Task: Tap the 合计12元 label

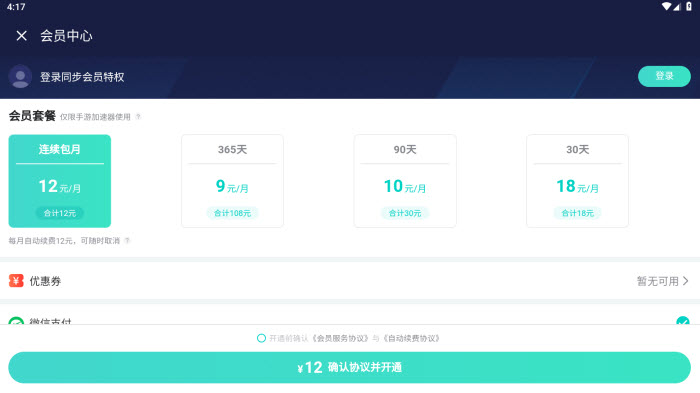Action: pyautogui.click(x=60, y=213)
